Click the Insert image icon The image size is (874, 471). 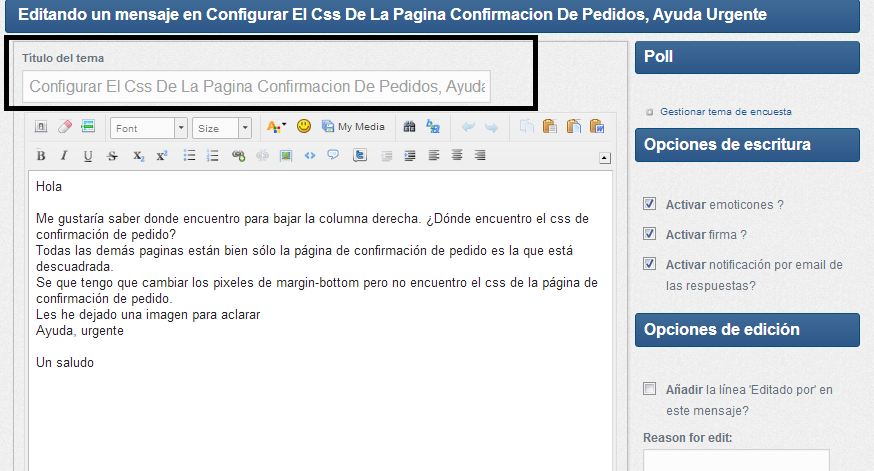point(286,156)
